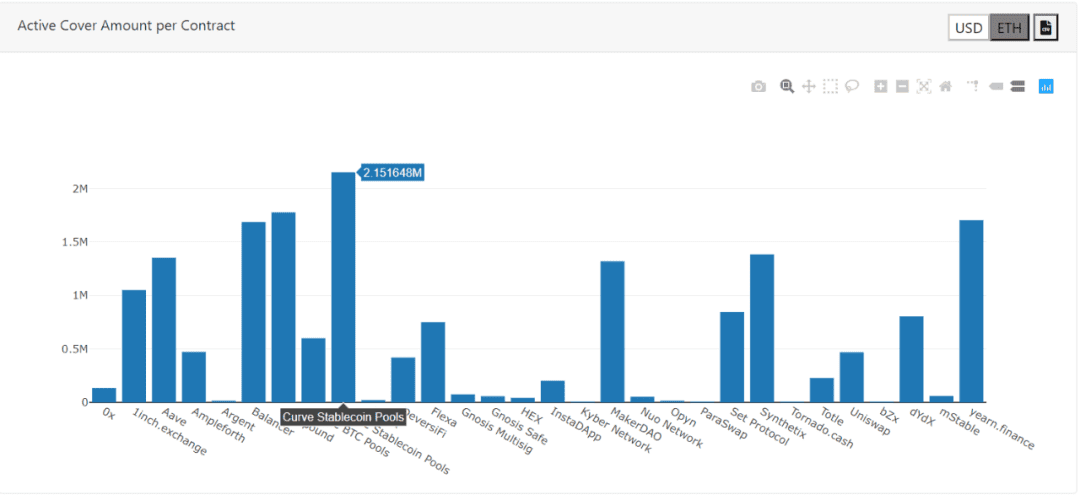Select the dYdX bar
1080x495 pixels.
(x=911, y=359)
